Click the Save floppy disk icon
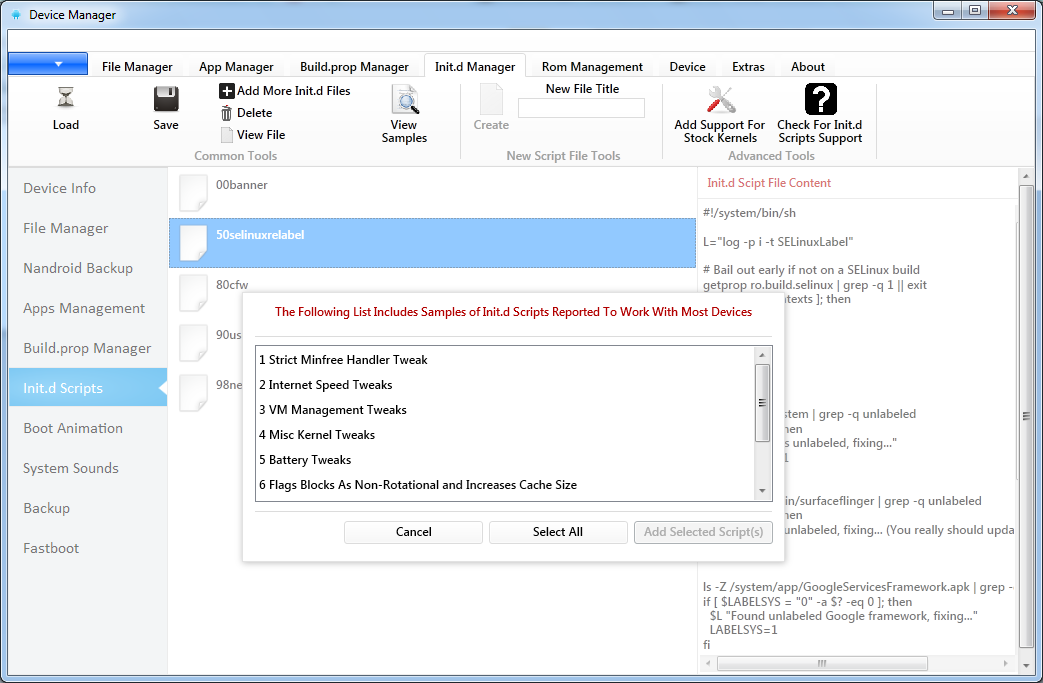Viewport: 1043px width, 683px height. point(166,98)
